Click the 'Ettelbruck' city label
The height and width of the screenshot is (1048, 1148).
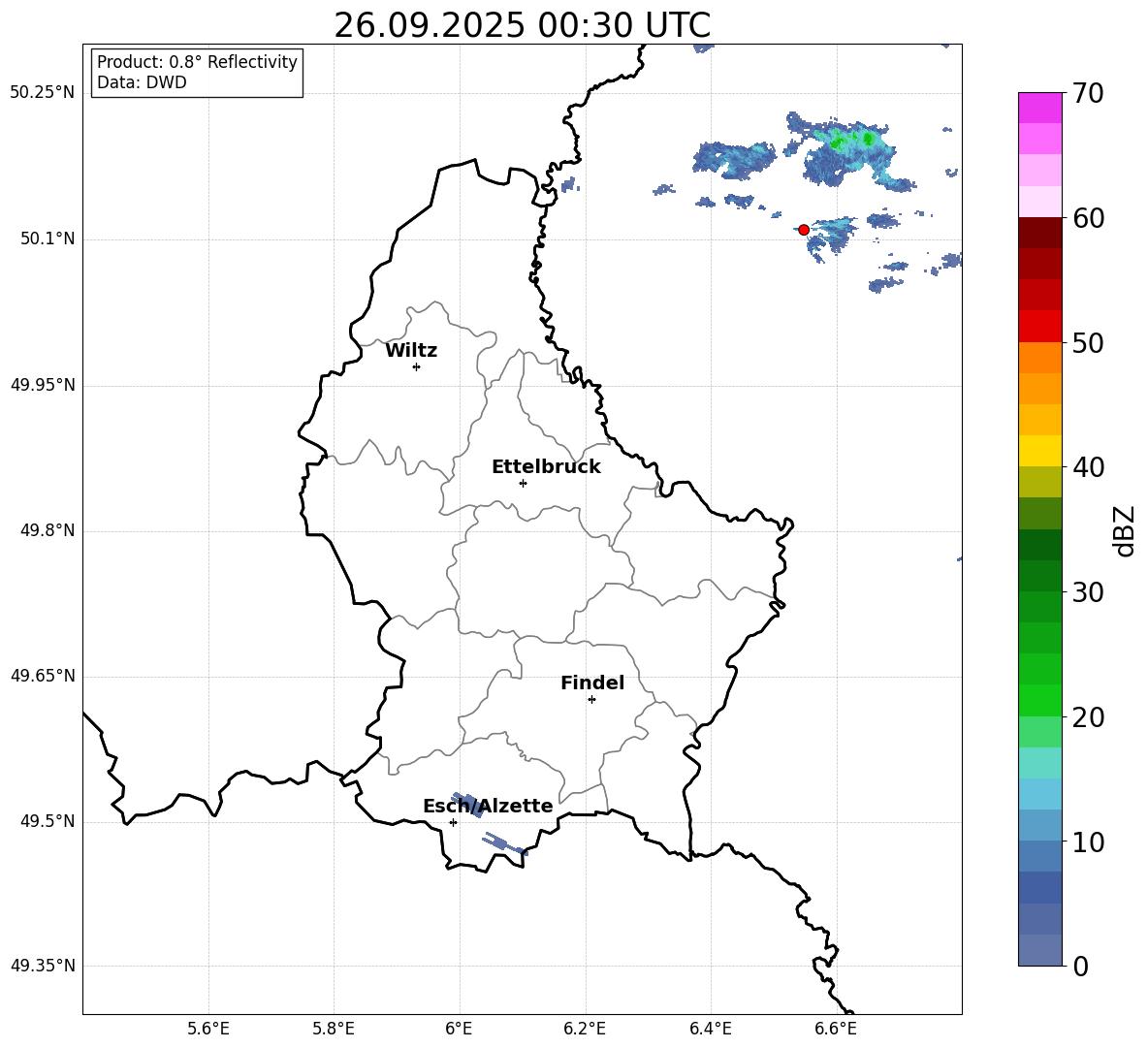click(546, 467)
